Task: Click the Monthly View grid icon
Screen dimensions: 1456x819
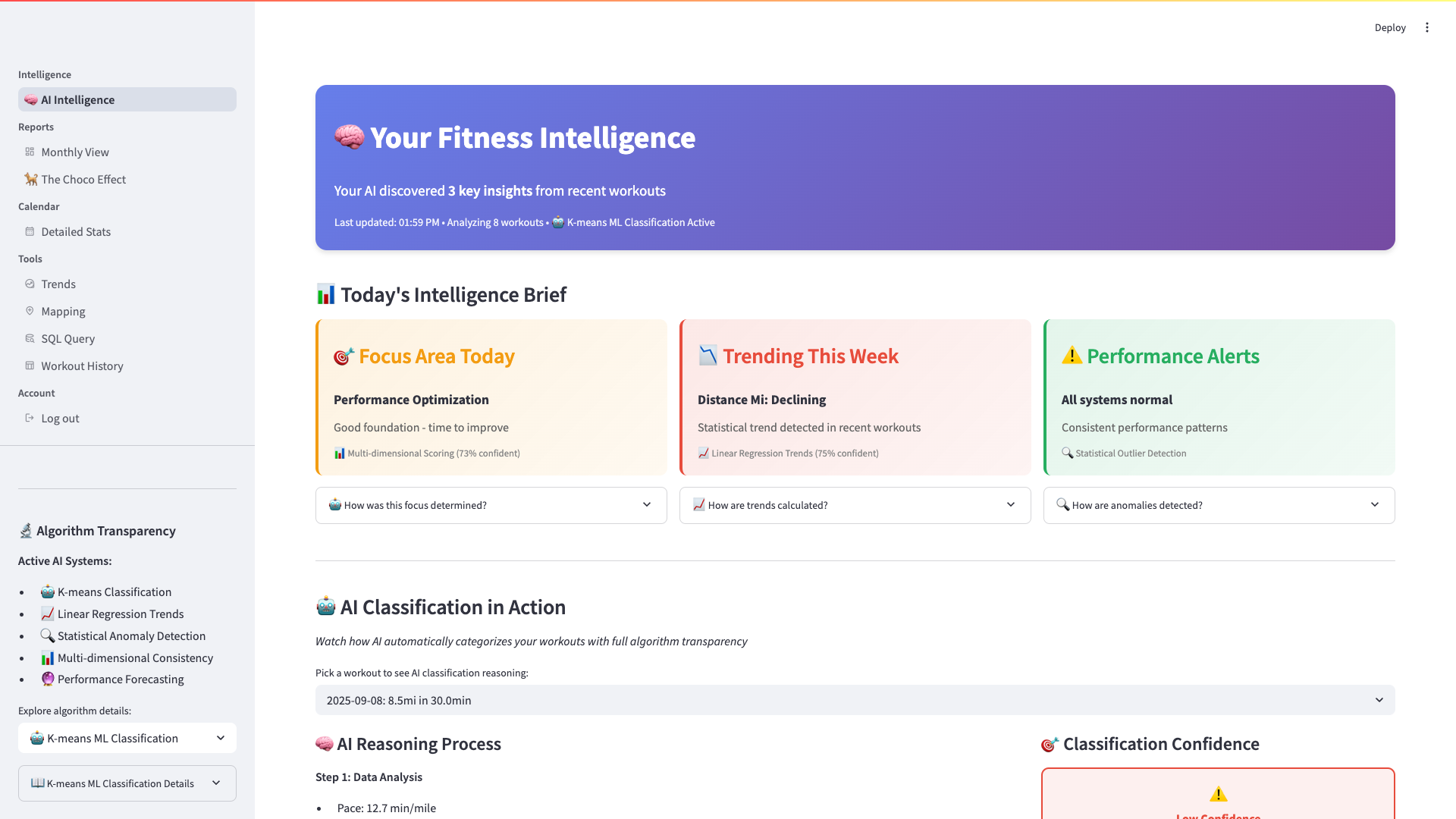Action: (30, 152)
